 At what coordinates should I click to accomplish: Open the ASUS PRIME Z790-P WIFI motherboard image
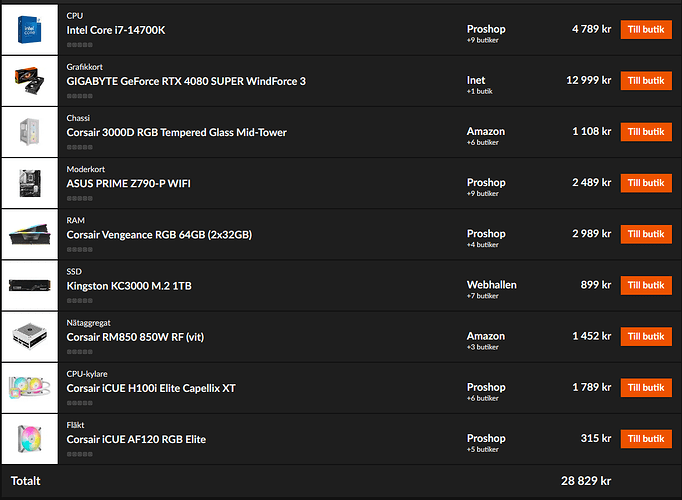pyautogui.click(x=30, y=183)
